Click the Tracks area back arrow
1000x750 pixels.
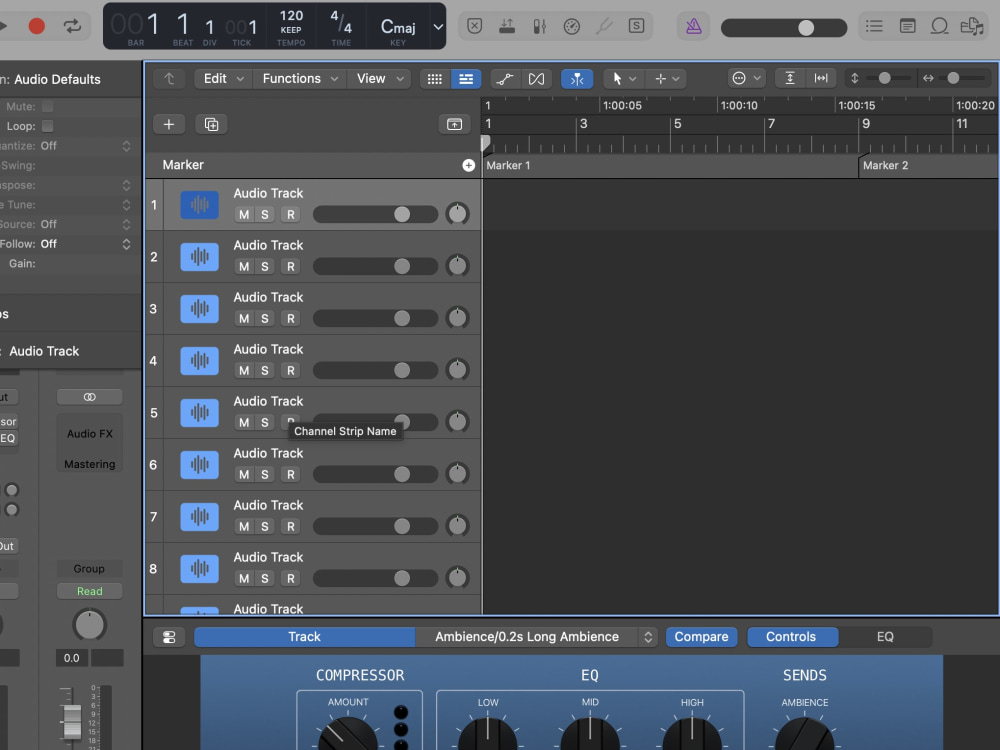pyautogui.click(x=169, y=78)
